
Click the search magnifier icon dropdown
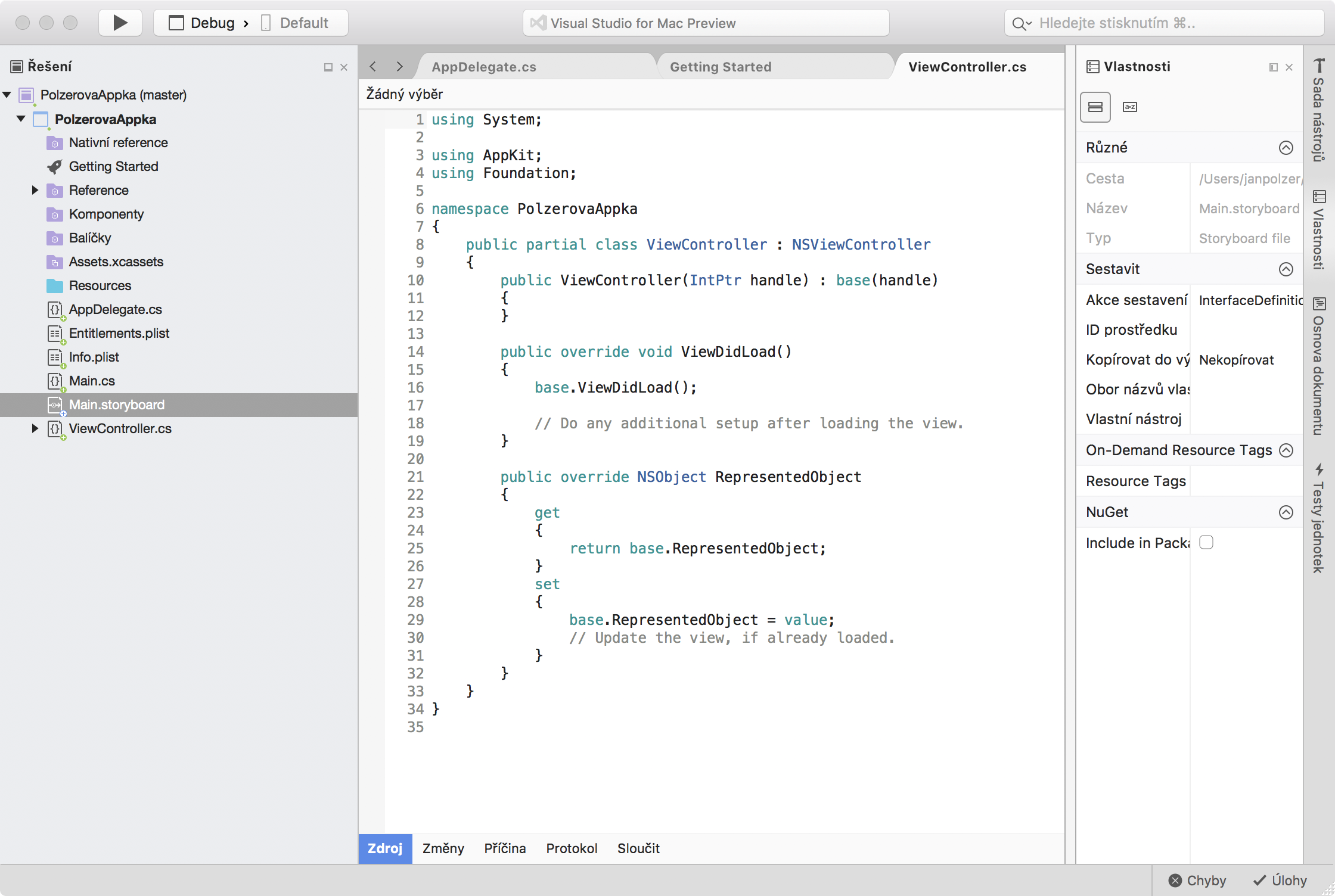(1022, 24)
